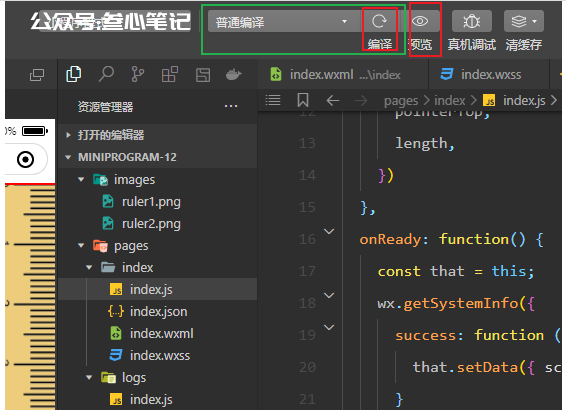
Task: Collapse the logs folder
Action: click(89, 377)
